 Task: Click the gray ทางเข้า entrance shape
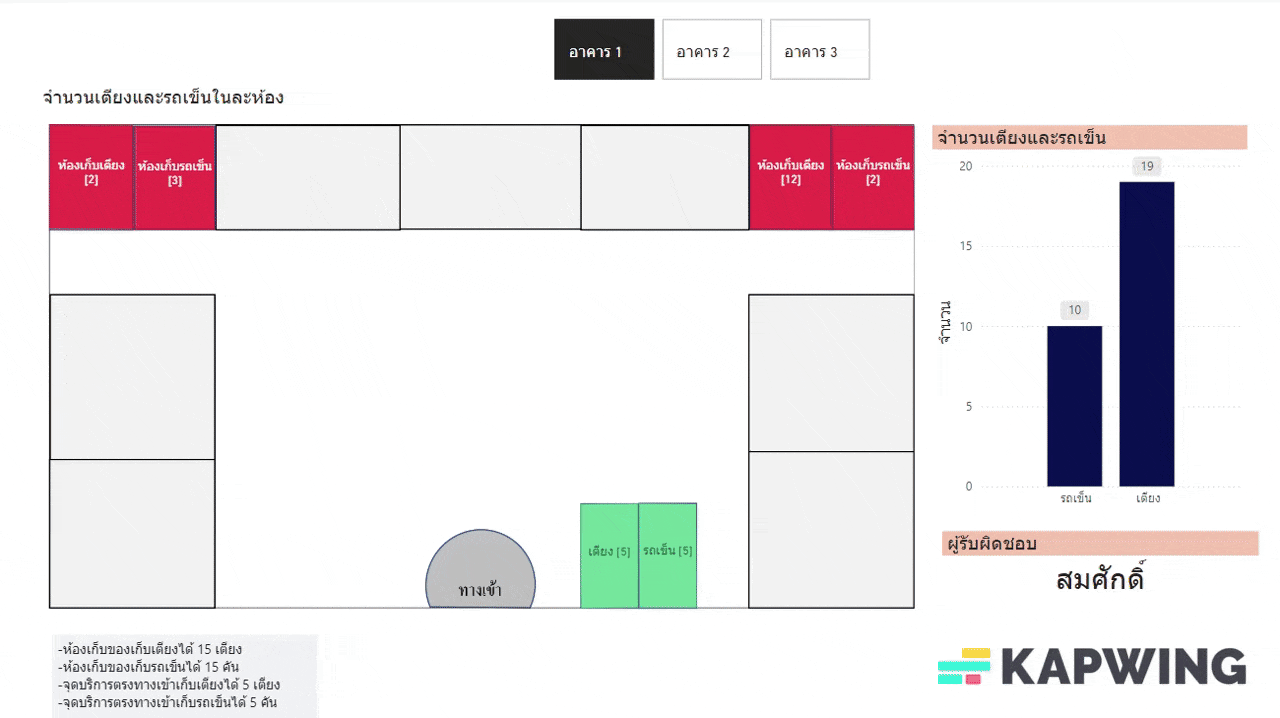[x=480, y=575]
